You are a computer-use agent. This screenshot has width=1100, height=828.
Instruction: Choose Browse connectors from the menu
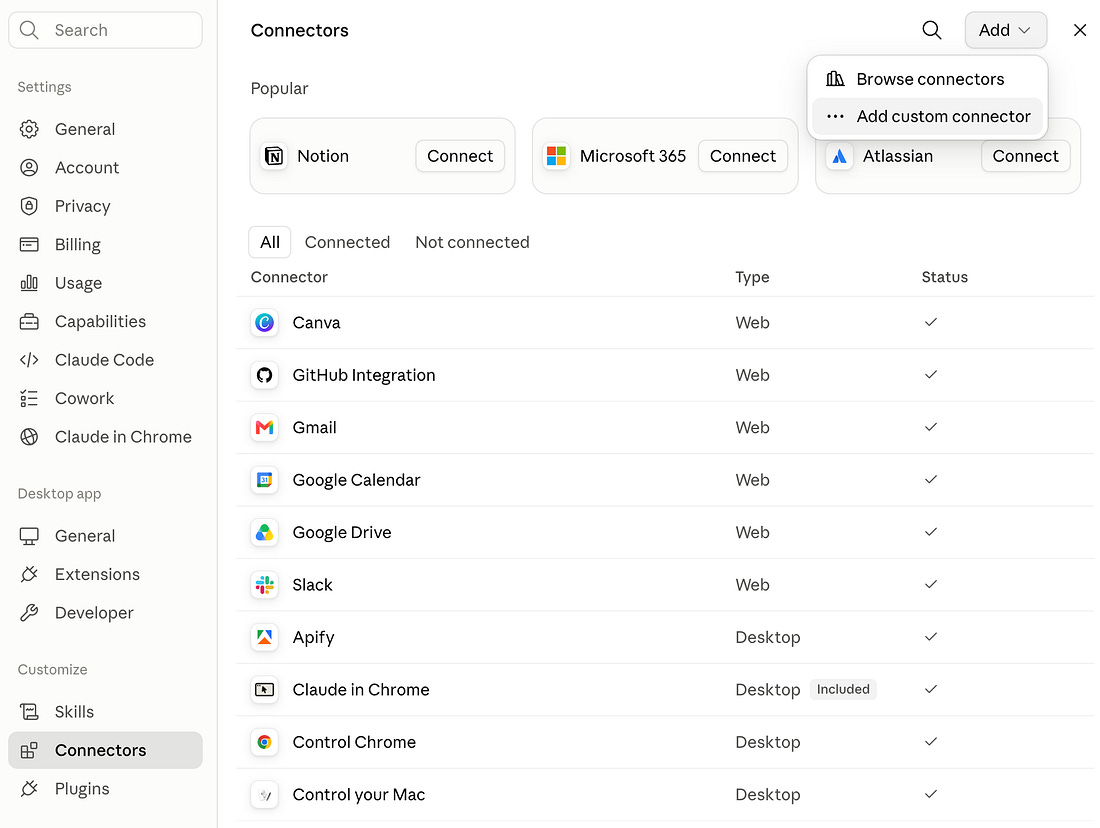927,79
